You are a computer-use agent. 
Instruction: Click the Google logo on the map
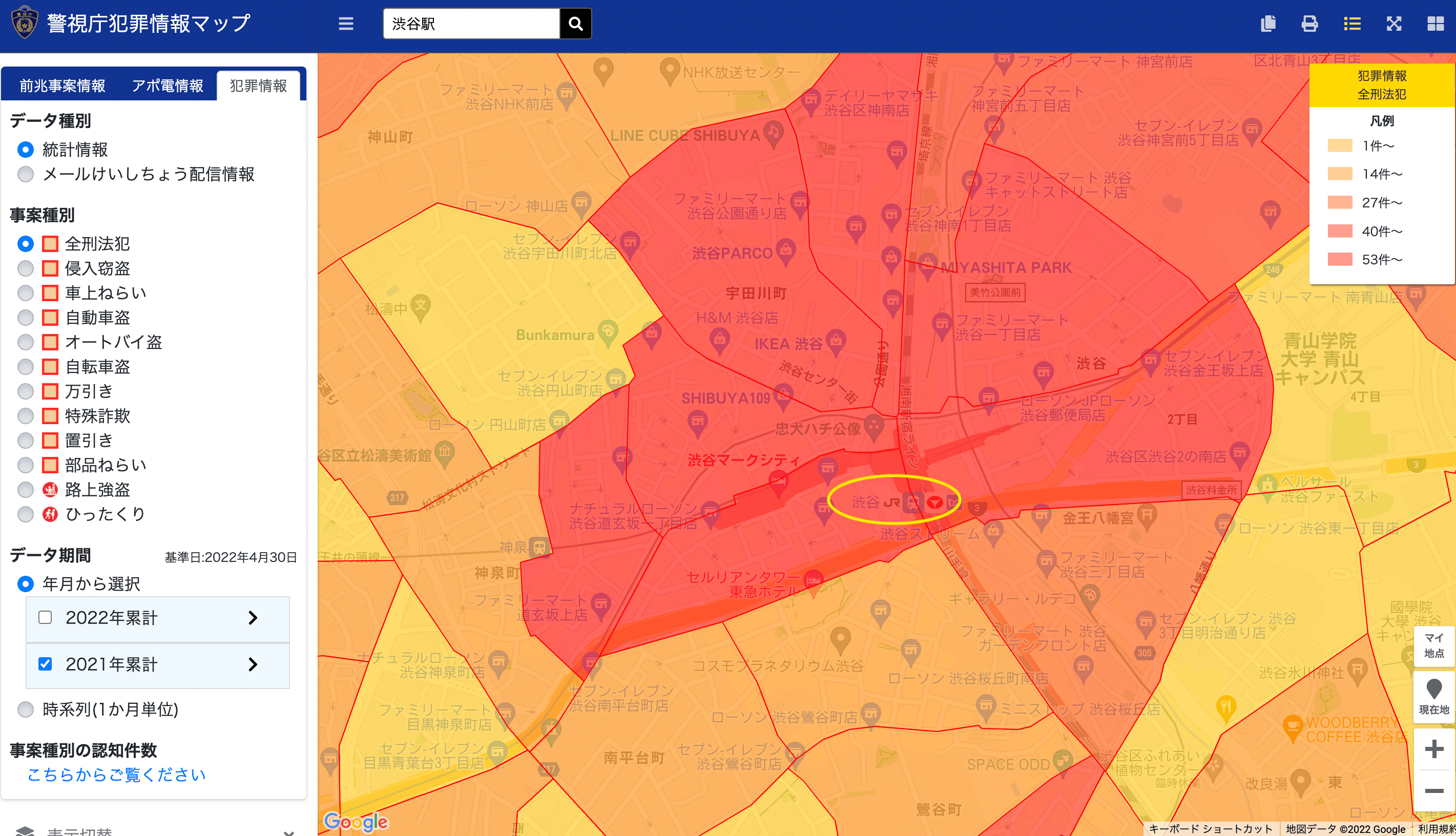click(356, 822)
